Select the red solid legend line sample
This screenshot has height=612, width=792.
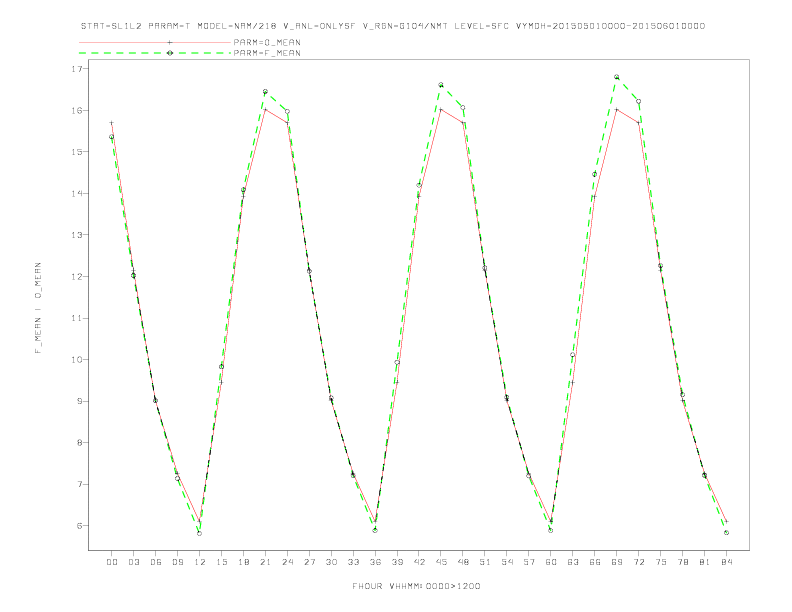155,42
